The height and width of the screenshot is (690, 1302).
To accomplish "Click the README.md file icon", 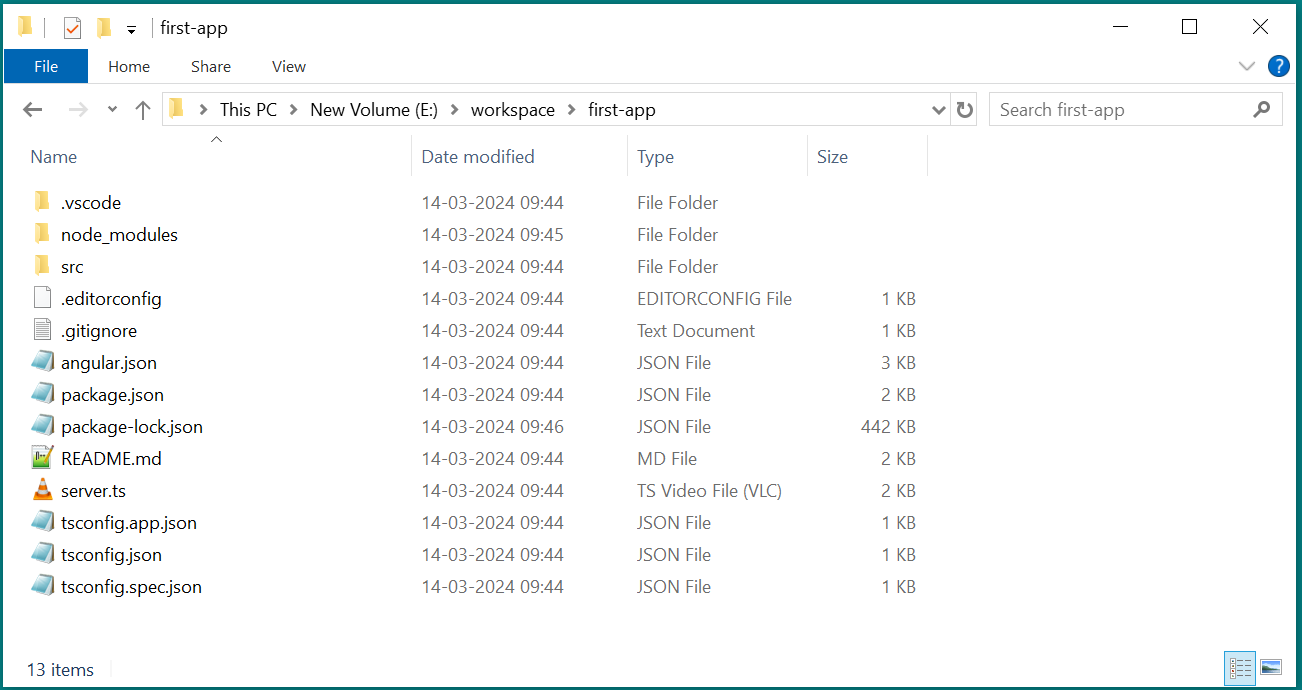I will (x=42, y=458).
